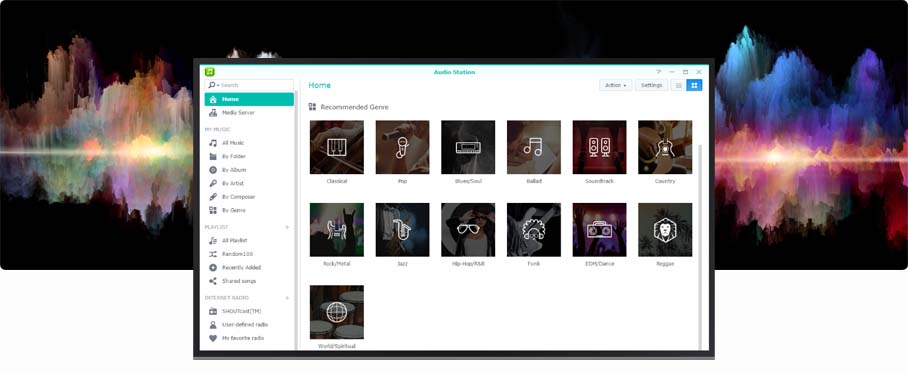Browse By Artist microphone icon

[213, 184]
